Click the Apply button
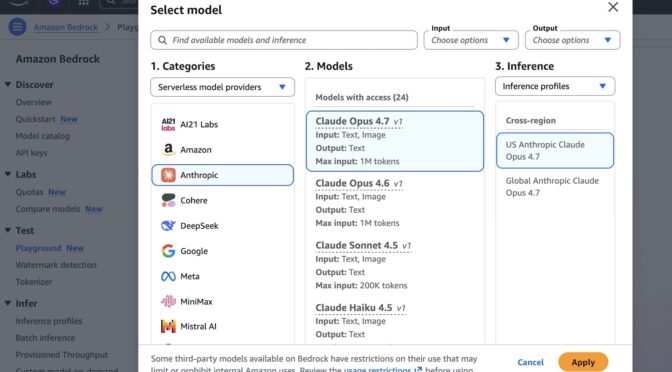672x372 pixels. click(x=583, y=362)
